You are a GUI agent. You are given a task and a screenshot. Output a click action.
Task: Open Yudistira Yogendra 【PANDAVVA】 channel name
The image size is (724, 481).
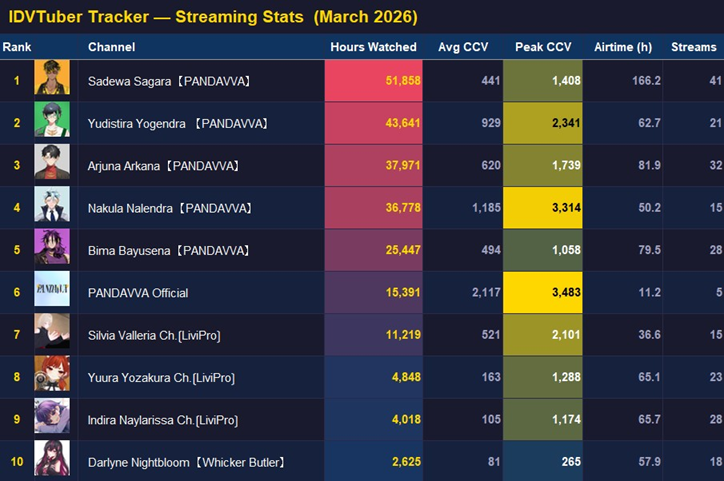178,124
